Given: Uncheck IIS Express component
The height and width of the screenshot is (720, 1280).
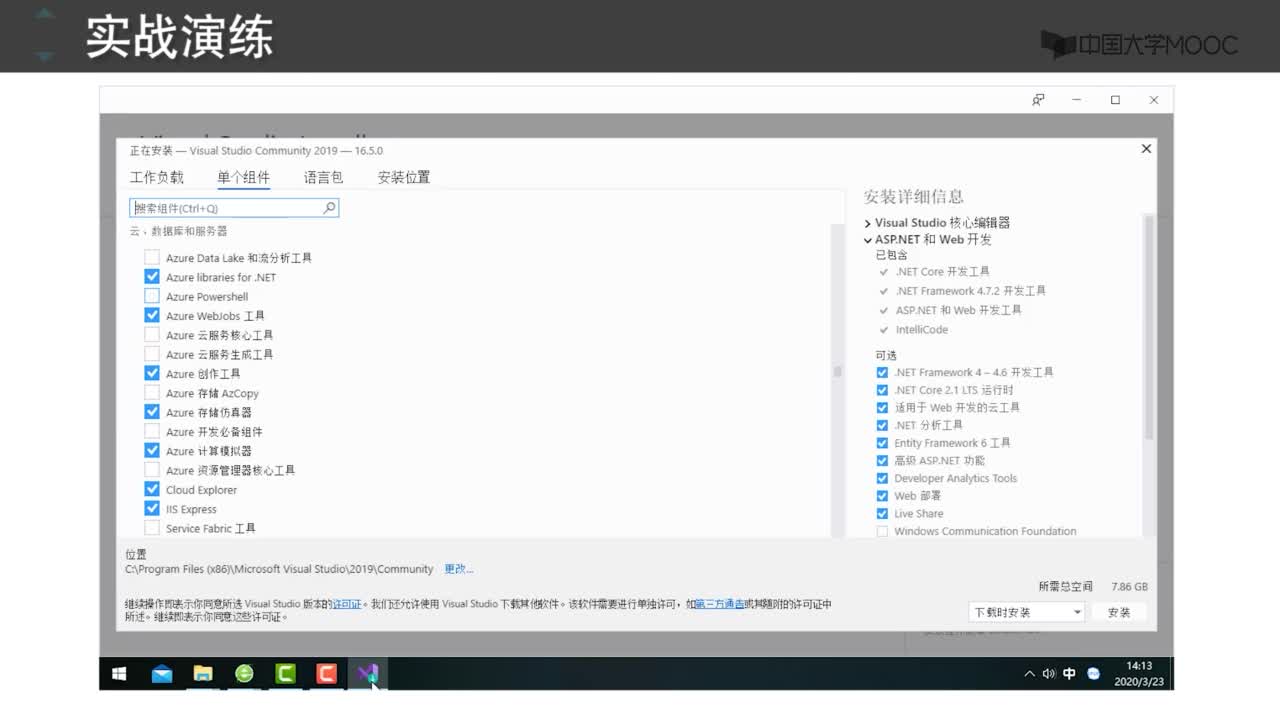Looking at the screenshot, I should pos(152,509).
